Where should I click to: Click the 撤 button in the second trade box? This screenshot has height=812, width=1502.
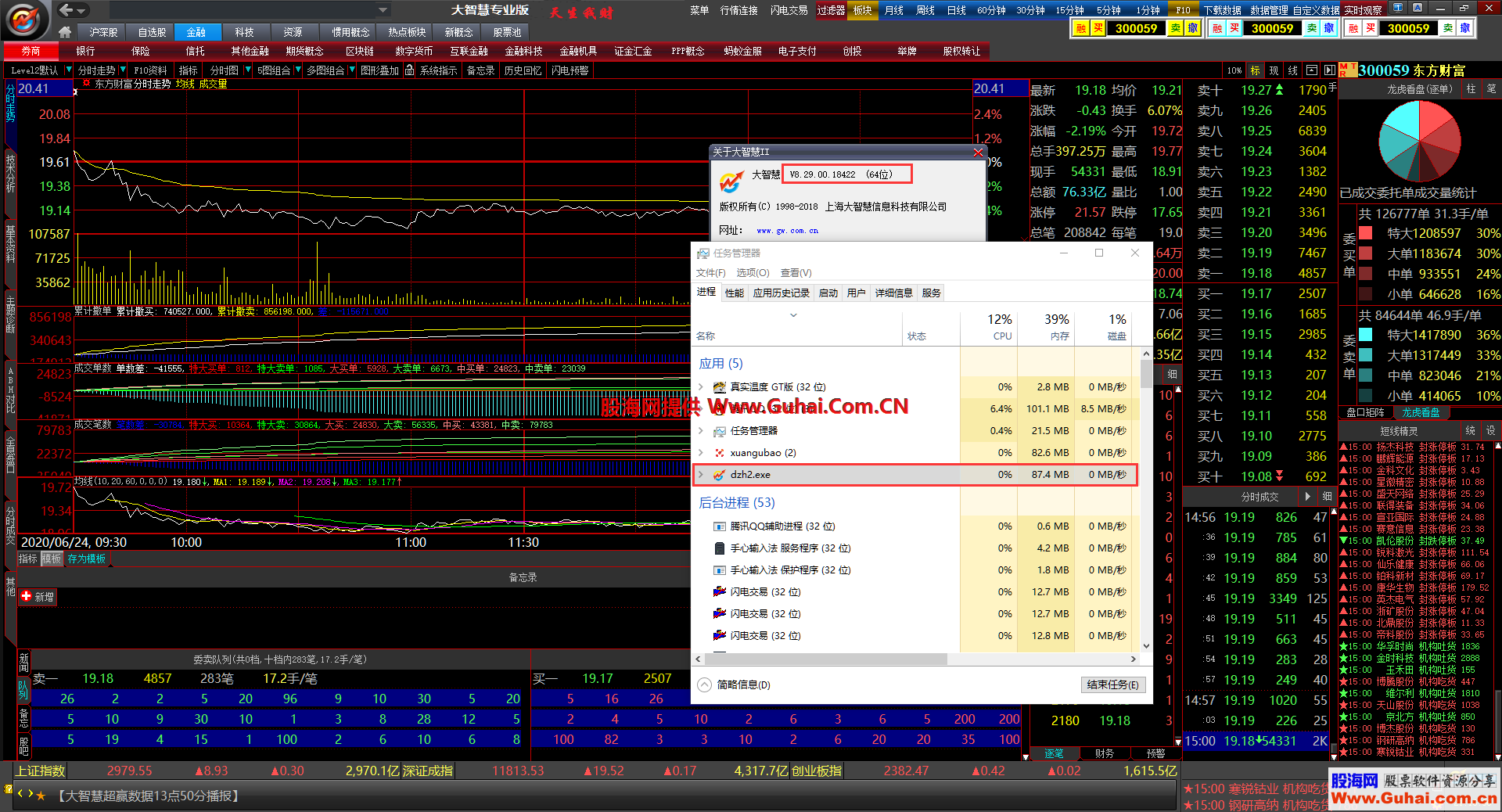tap(1329, 28)
